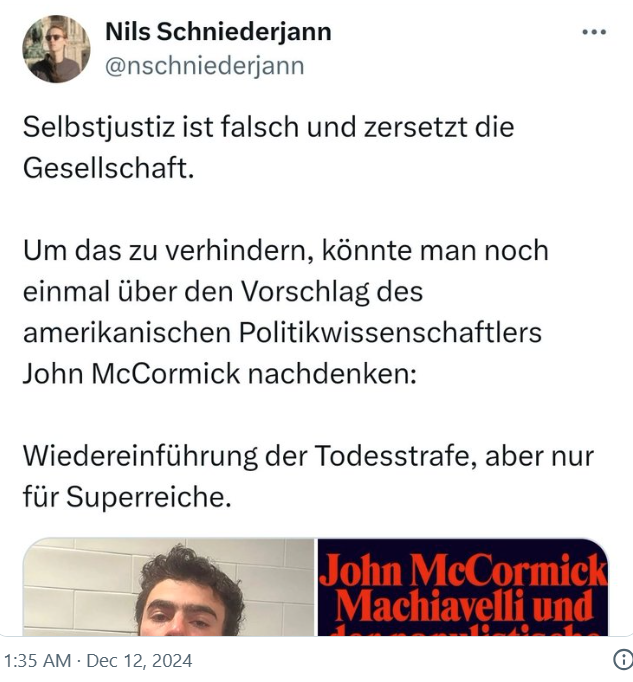The image size is (633, 682).
Task: Click the line 'Wiedereinführung der Todesstrafe'
Action: [x=308, y=456]
